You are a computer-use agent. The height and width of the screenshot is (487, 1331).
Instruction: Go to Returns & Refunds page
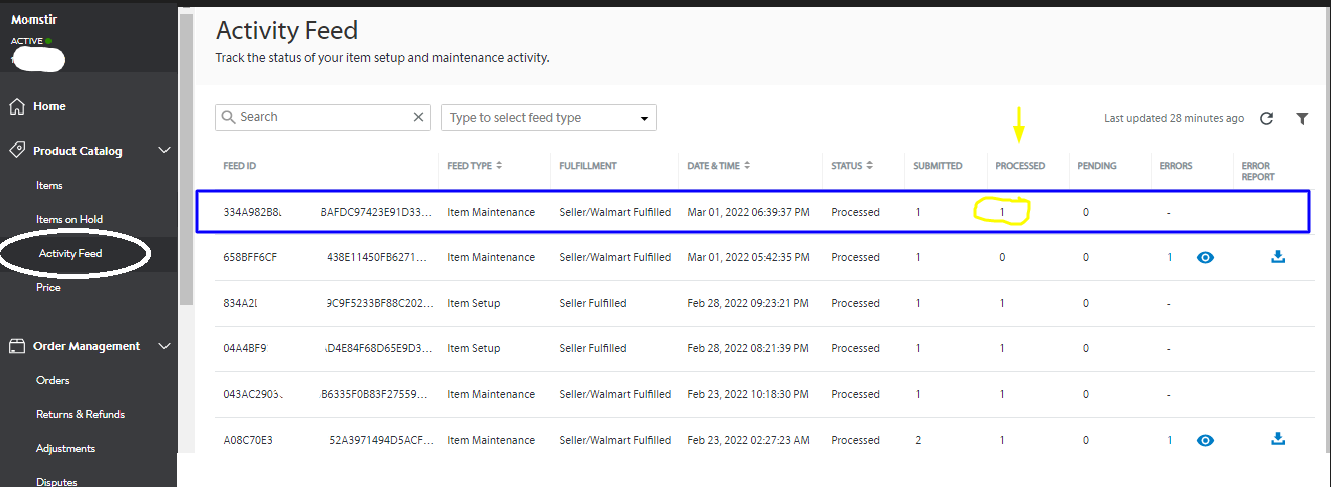(x=80, y=414)
